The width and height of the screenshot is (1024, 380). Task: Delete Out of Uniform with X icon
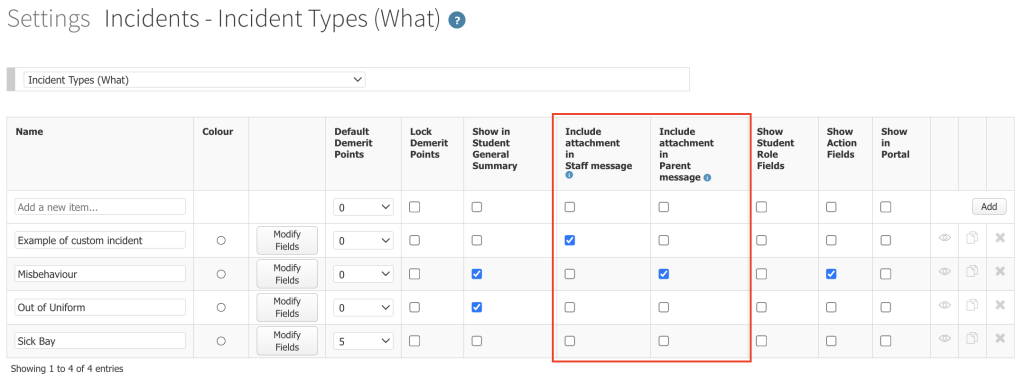point(1000,305)
